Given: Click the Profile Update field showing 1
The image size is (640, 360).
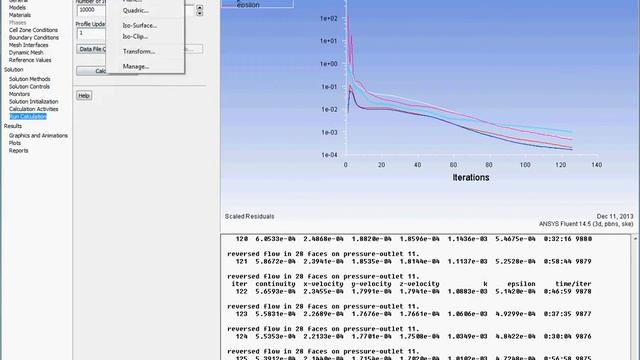Looking at the screenshot, I should click(x=91, y=33).
